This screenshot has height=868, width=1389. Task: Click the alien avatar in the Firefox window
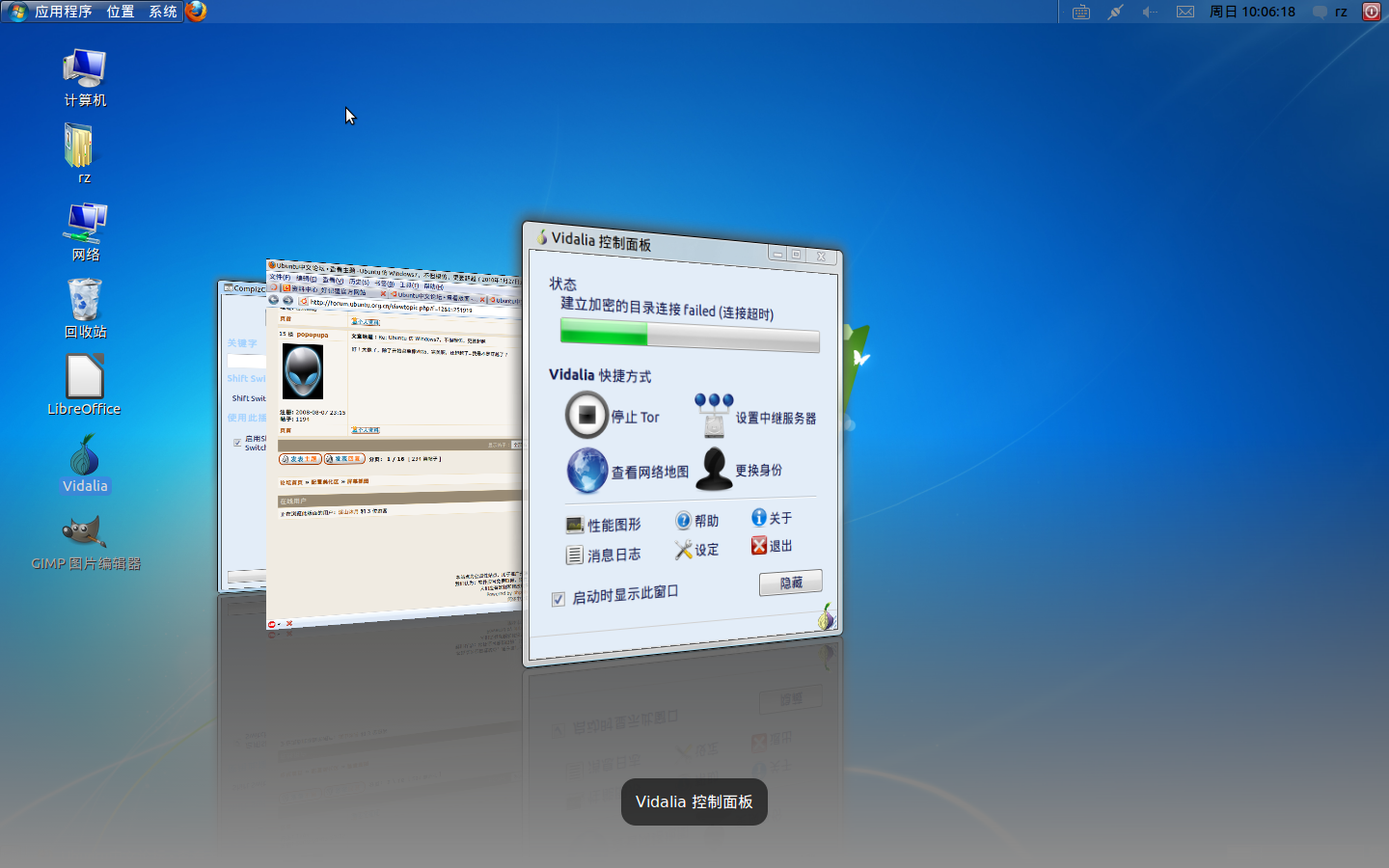pyautogui.click(x=302, y=371)
